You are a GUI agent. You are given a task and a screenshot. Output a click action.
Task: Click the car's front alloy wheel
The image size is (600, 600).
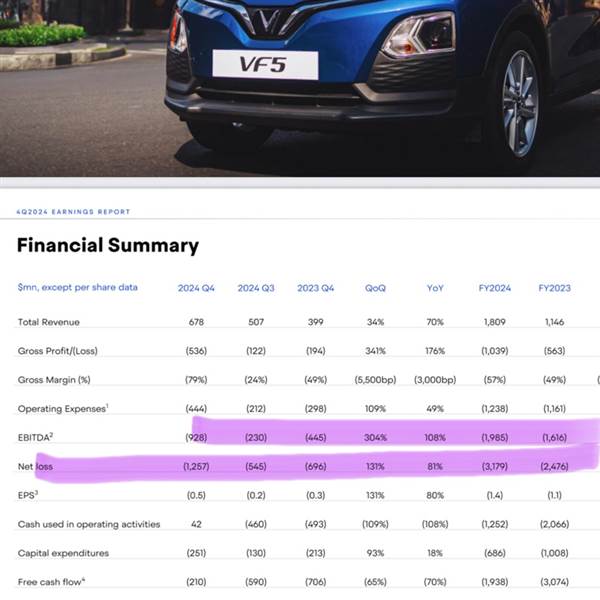(520, 104)
